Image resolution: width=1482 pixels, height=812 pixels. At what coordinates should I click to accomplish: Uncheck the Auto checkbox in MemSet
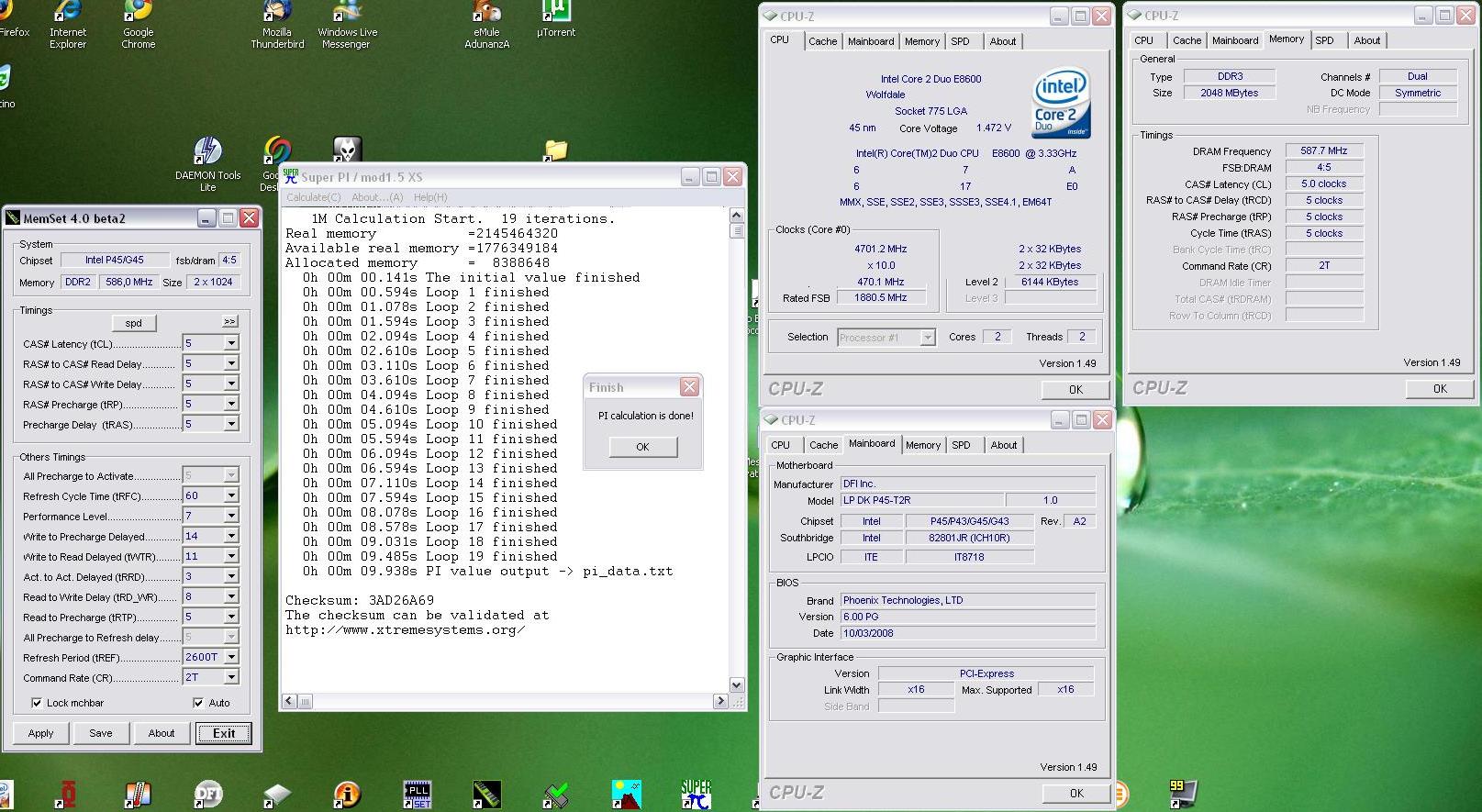(198, 703)
